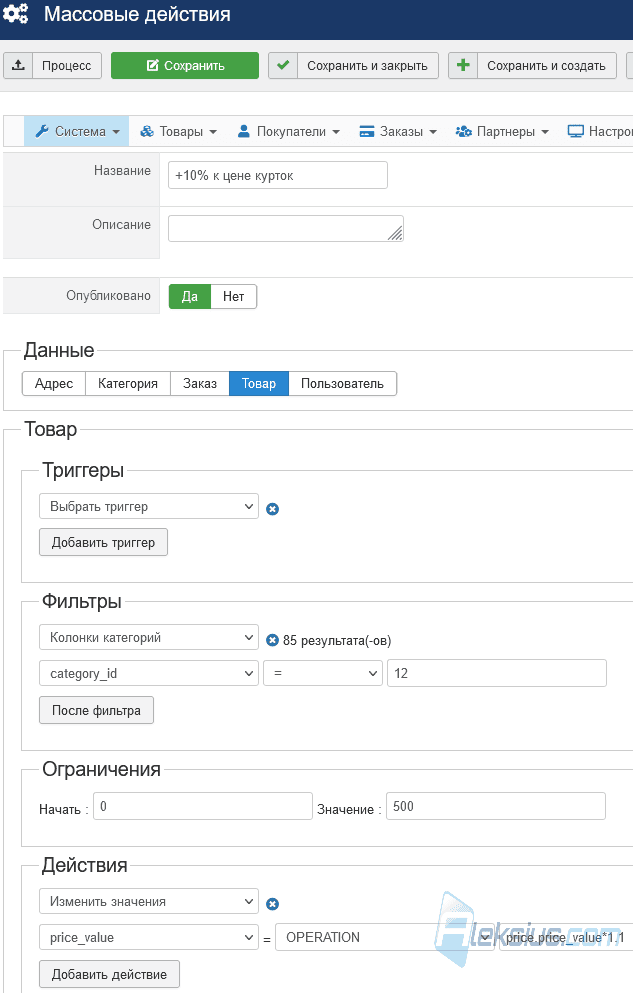Viewport: 633px width, 993px height.
Task: Click the Добавить триггер button
Action: (103, 542)
